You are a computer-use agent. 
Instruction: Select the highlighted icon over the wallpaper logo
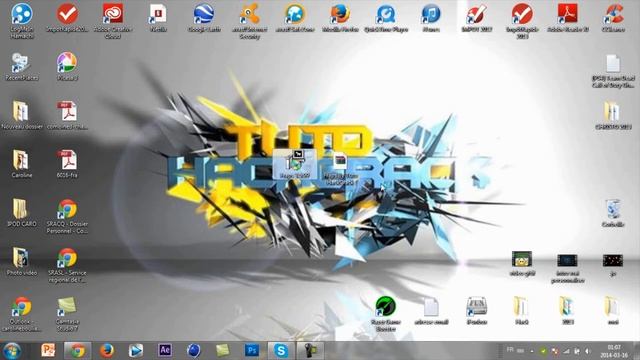click(295, 163)
